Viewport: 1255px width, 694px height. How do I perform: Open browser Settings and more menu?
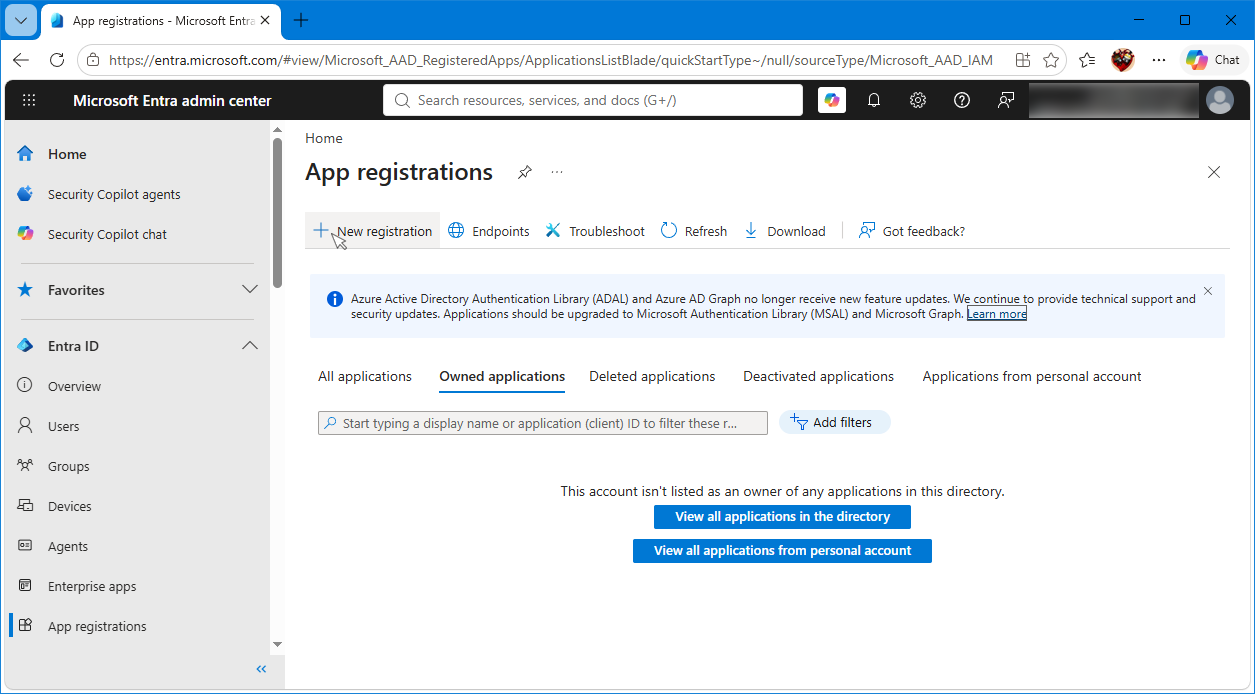(1159, 60)
